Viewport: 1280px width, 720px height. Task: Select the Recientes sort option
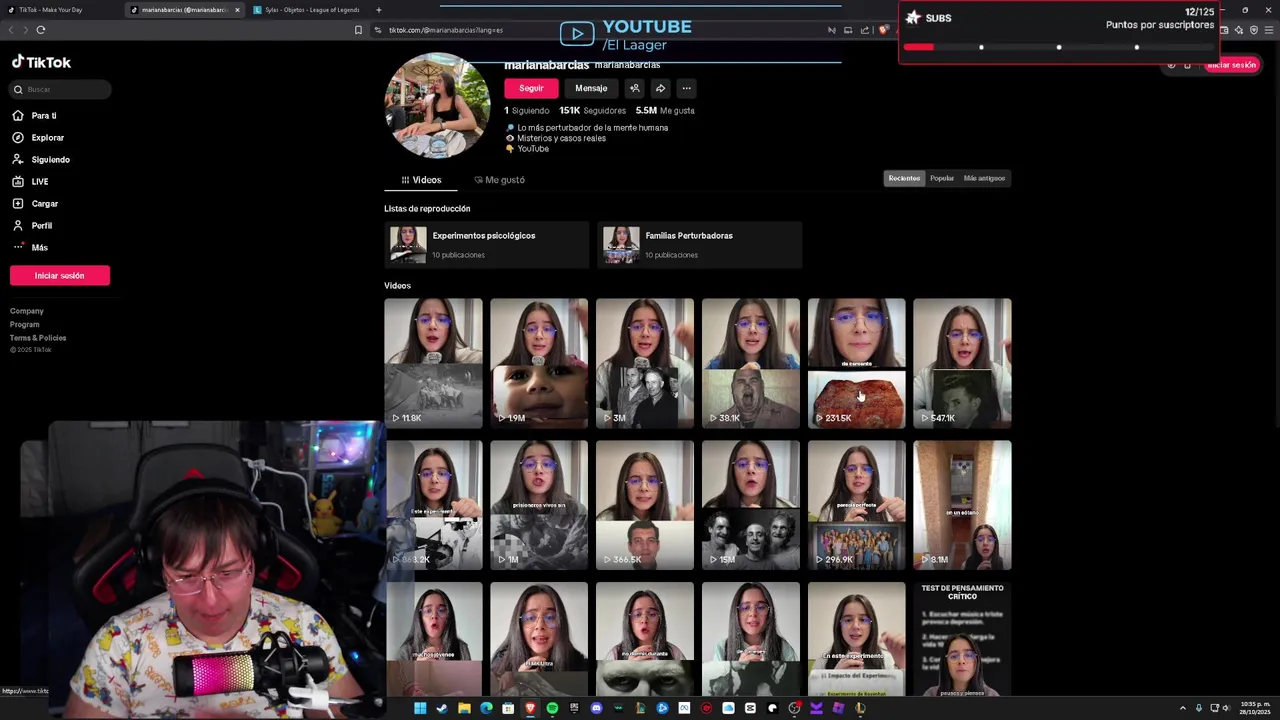(904, 178)
